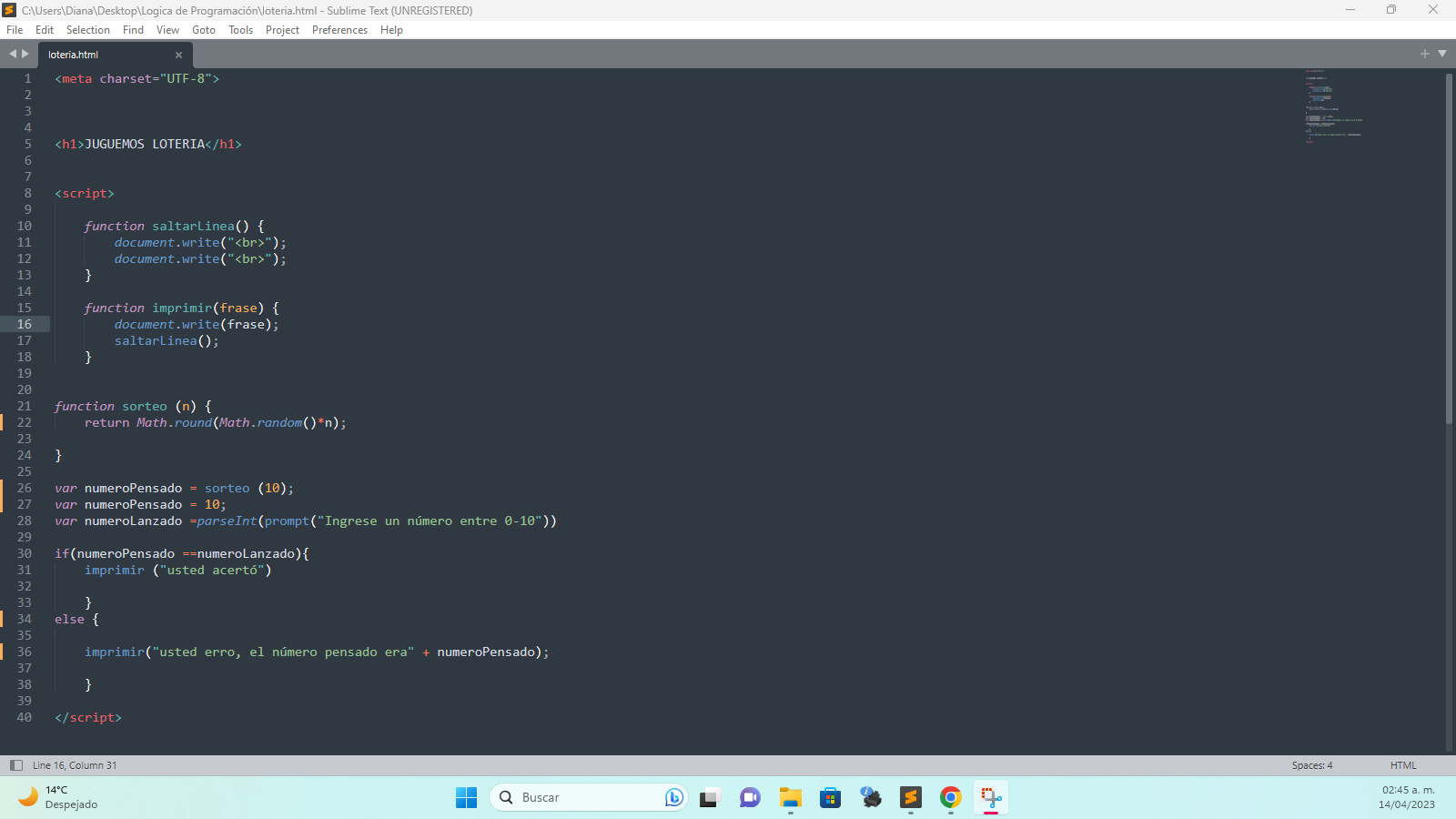Open the weather widget showing 14°C
The image size is (1456, 819).
58,798
